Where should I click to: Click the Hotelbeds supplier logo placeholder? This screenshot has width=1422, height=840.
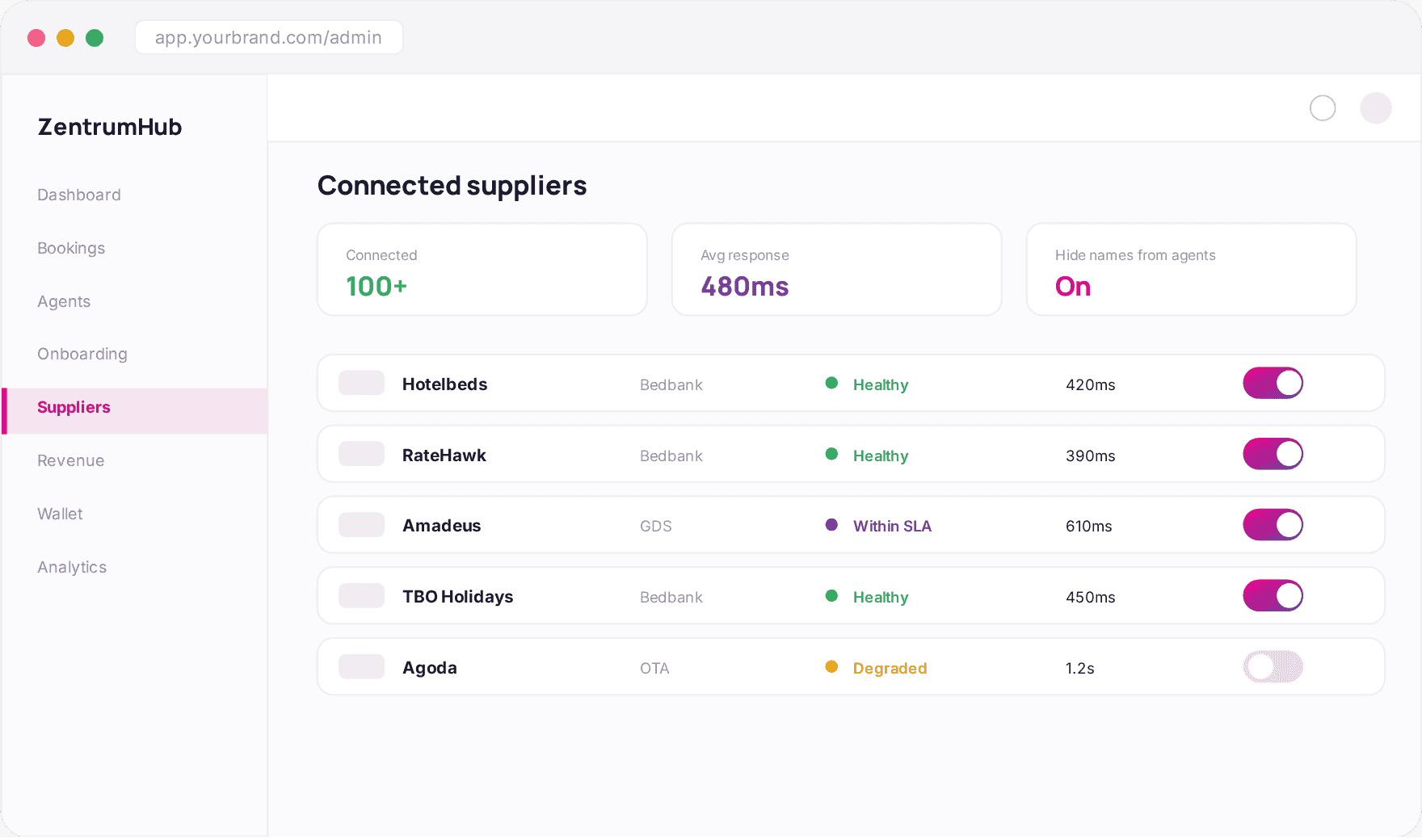[x=361, y=383]
